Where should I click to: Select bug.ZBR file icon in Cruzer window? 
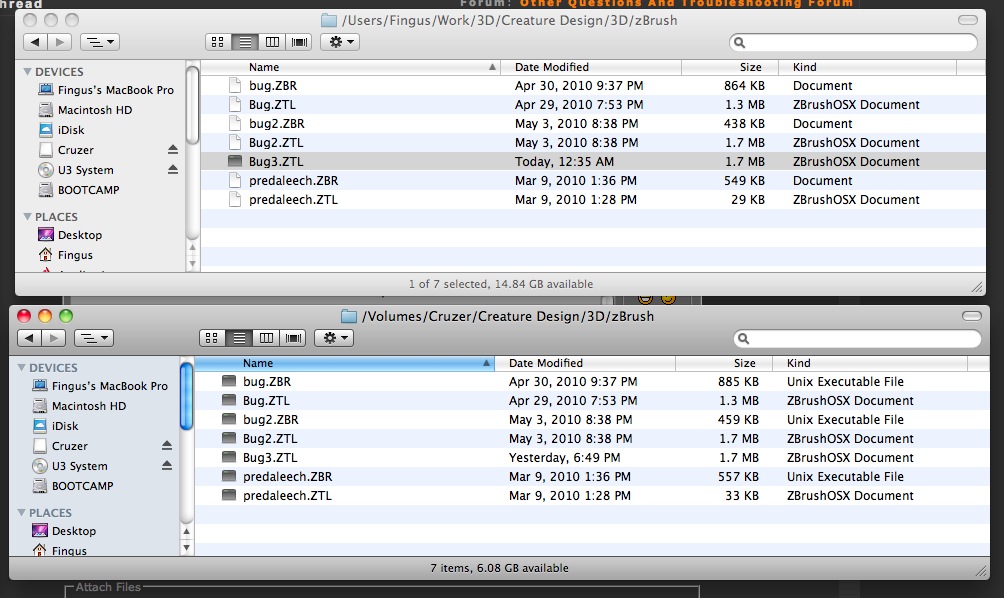click(x=229, y=382)
